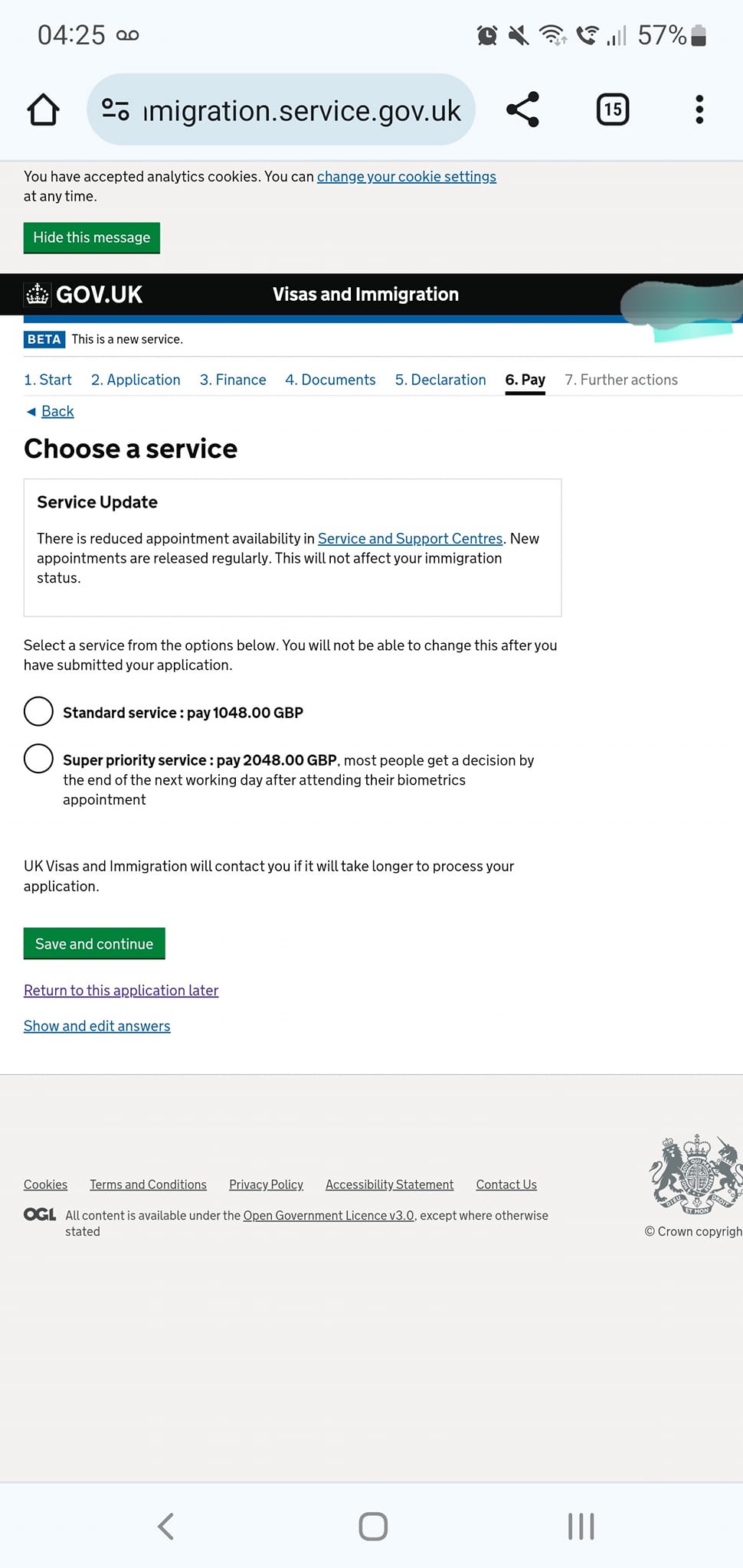Image resolution: width=743 pixels, height=1568 pixels.
Task: Click the Hide this message button
Action: click(92, 237)
